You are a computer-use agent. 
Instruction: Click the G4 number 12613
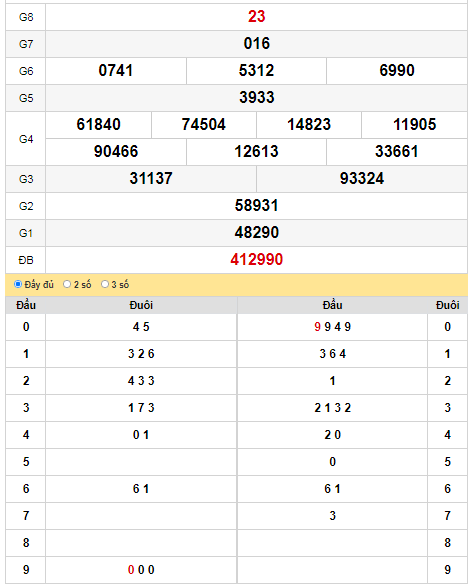257,151
